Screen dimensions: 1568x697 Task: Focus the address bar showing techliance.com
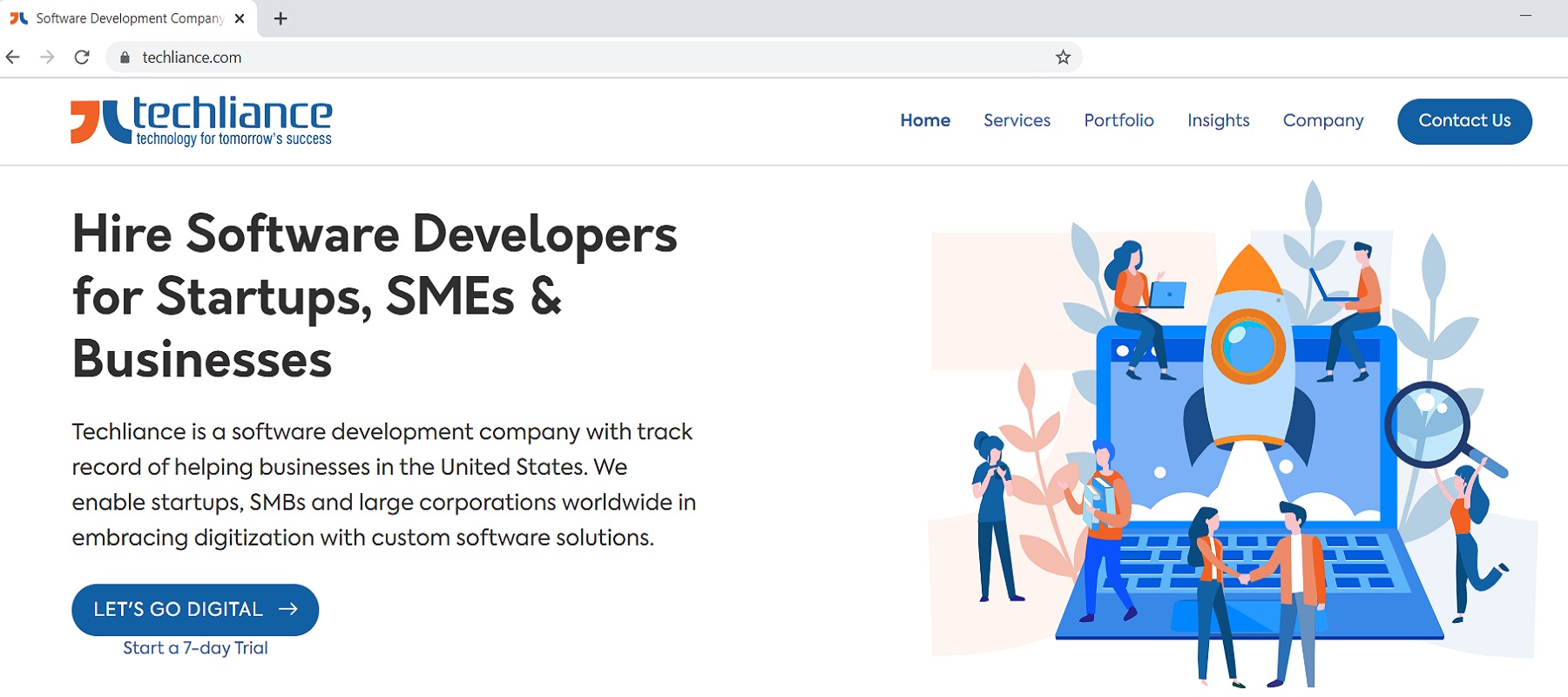click(x=594, y=58)
